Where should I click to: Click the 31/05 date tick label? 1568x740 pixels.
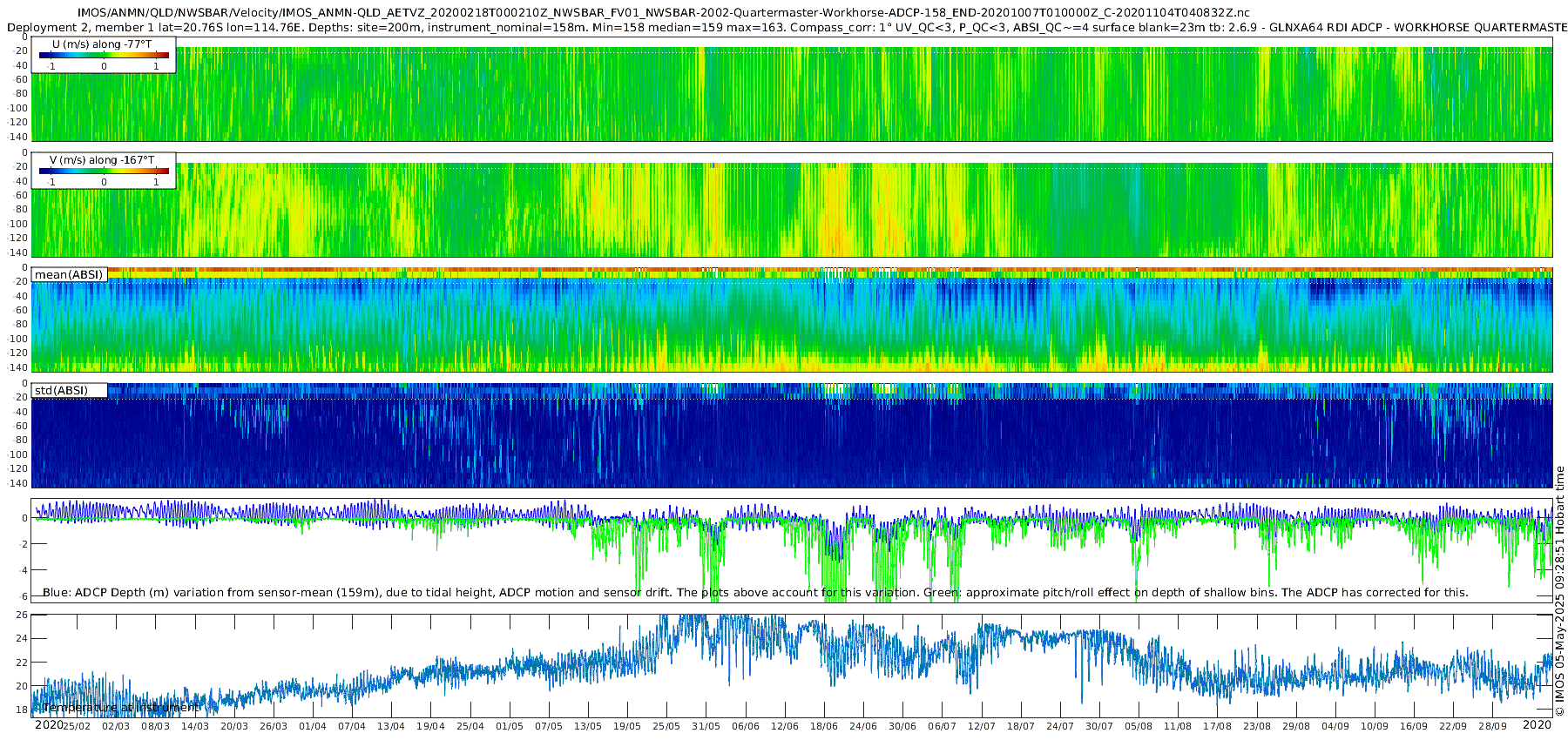click(706, 726)
